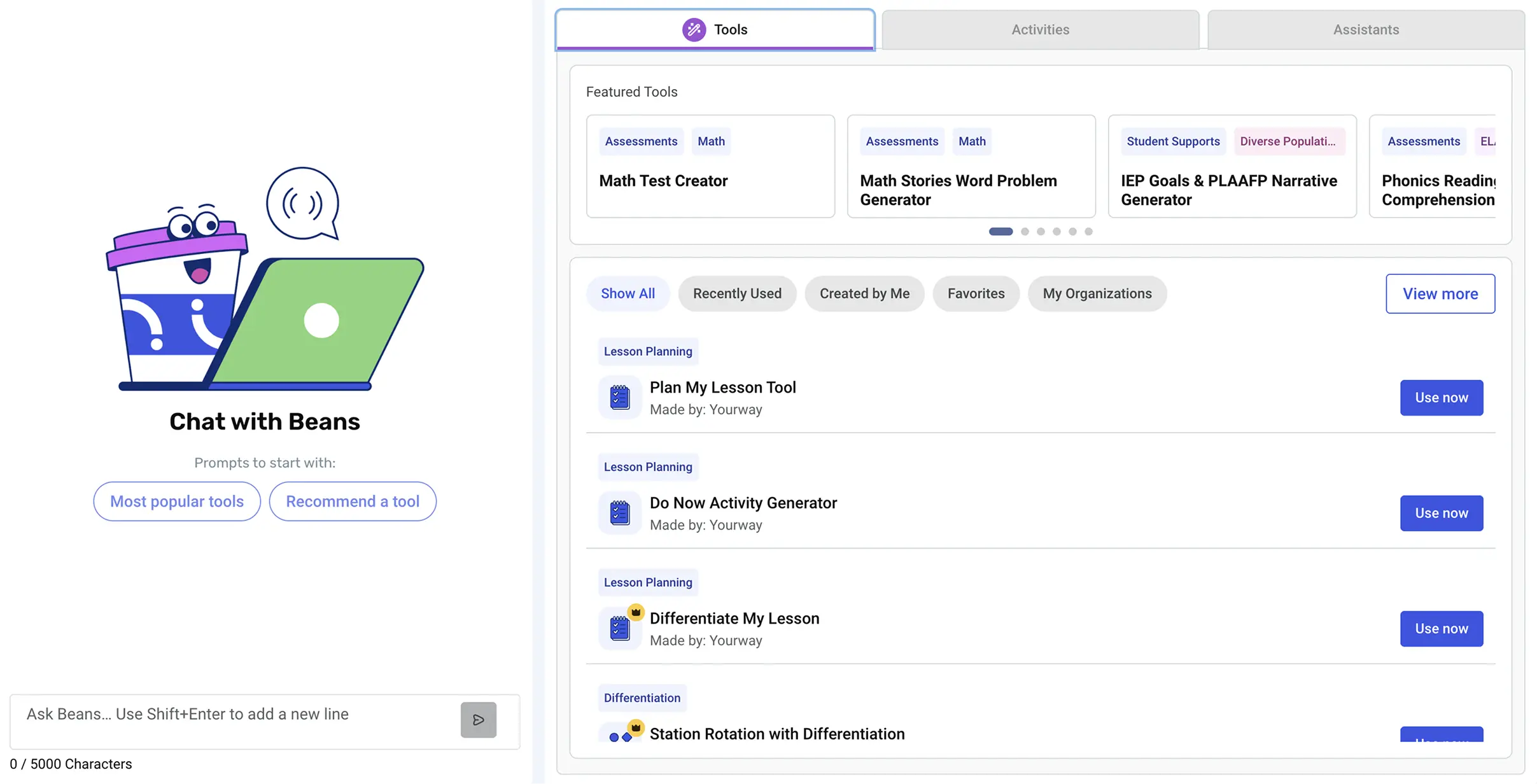
Task: Click the Station Rotation tool shapes icon
Action: [620, 736]
